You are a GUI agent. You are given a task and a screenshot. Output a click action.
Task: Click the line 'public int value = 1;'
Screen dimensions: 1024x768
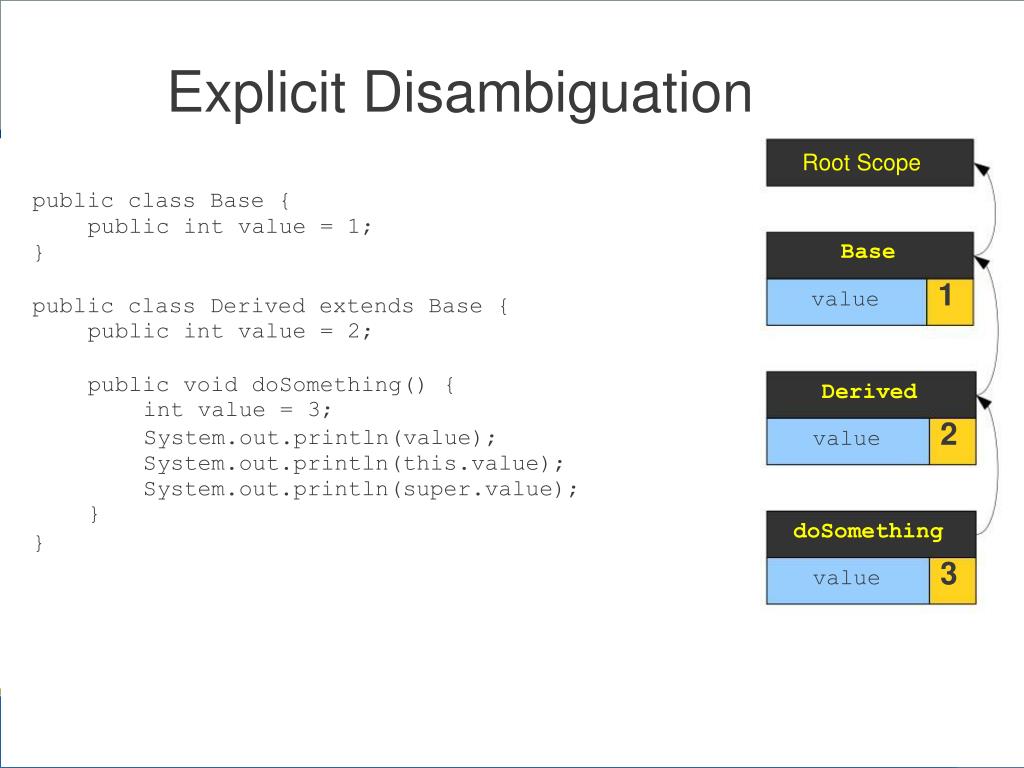point(229,227)
